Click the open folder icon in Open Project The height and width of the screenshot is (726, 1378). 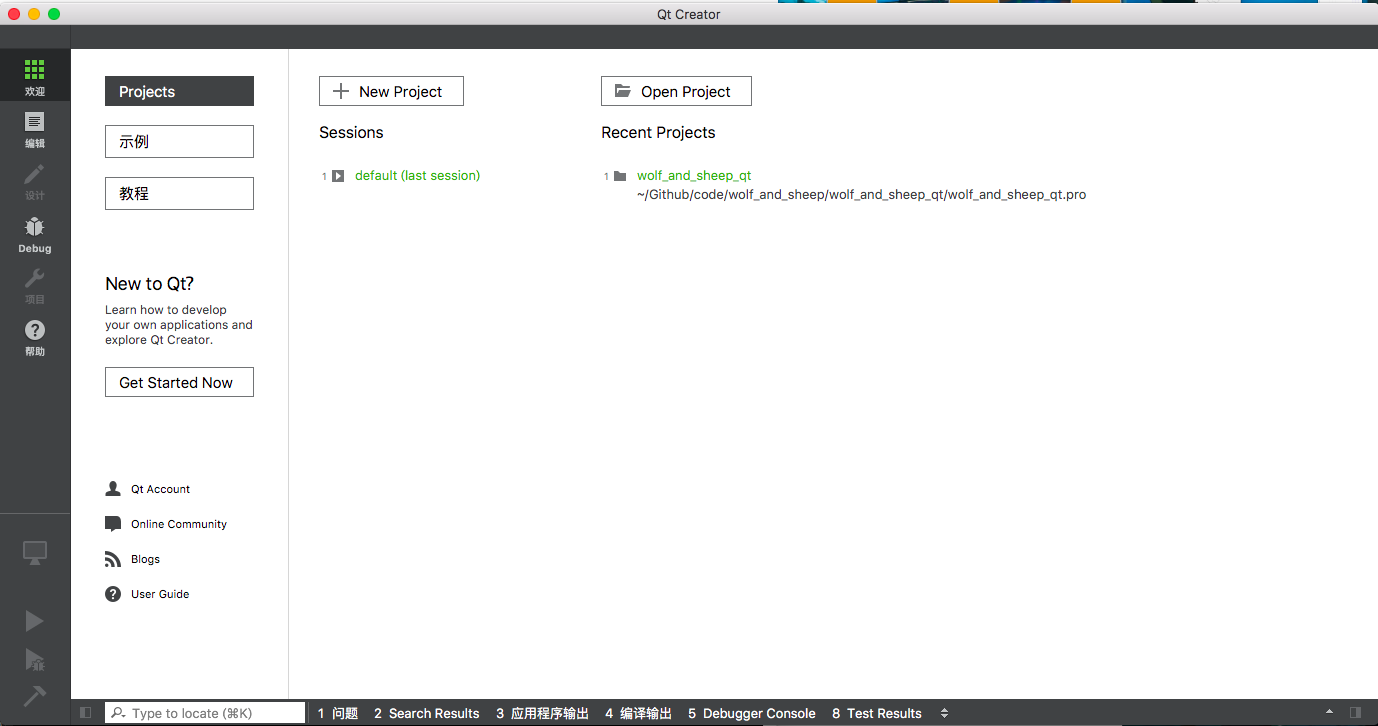click(x=623, y=91)
